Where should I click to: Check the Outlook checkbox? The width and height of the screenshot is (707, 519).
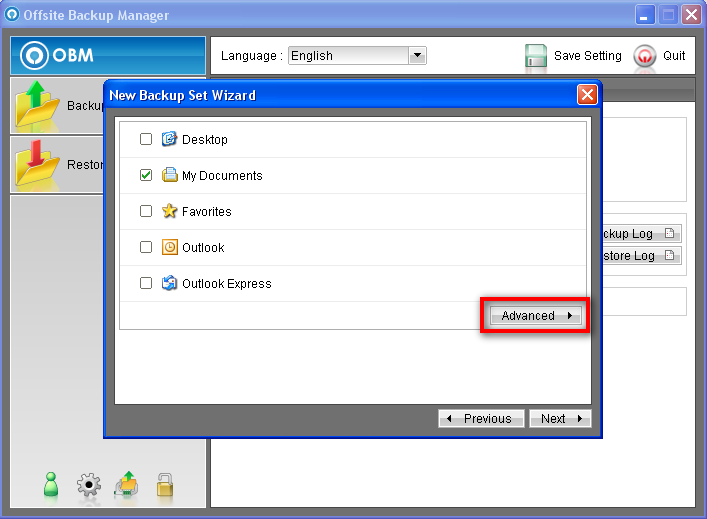pyautogui.click(x=146, y=248)
